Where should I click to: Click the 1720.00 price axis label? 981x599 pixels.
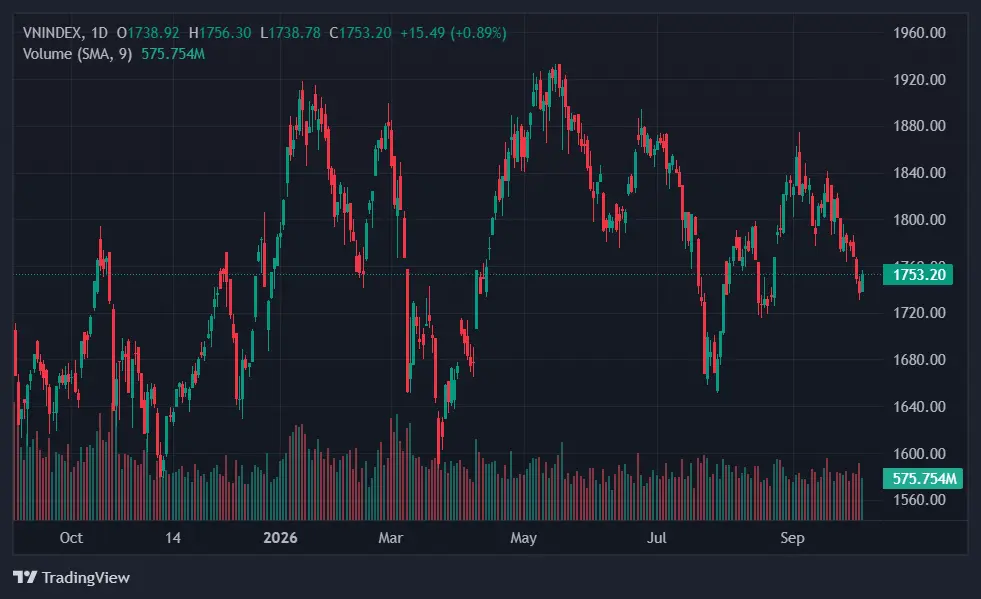click(x=919, y=313)
